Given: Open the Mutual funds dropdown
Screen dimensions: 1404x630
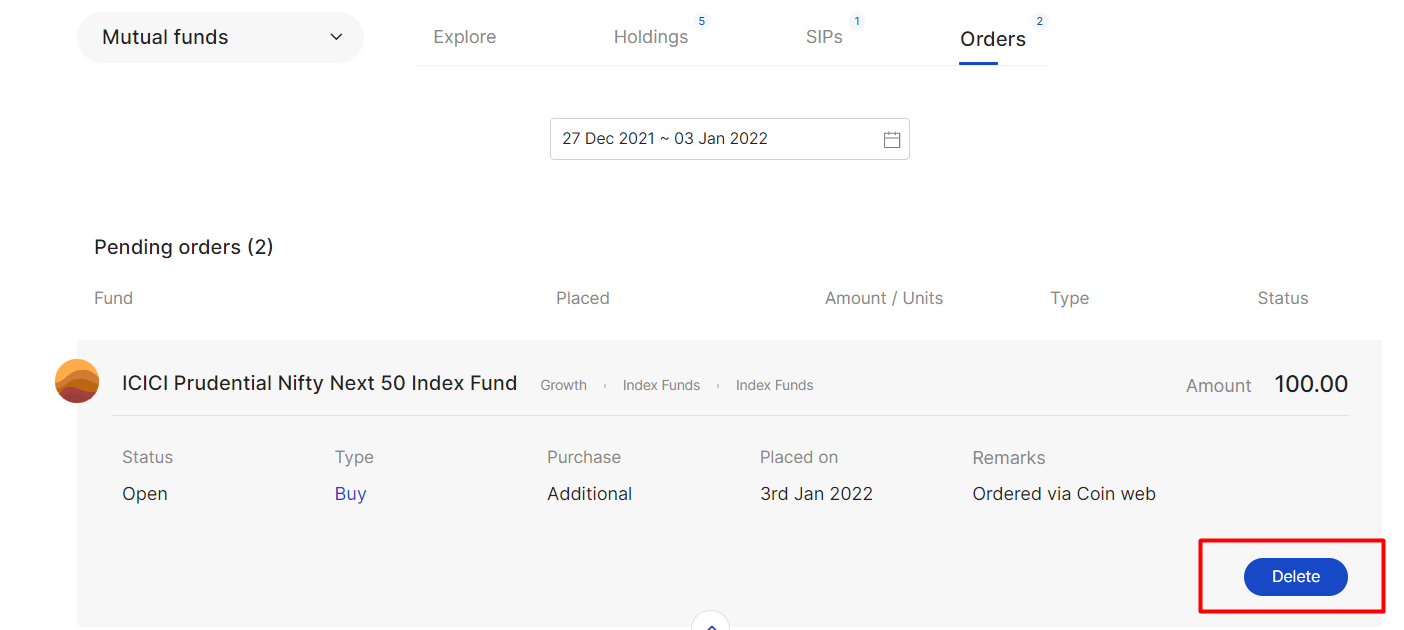Looking at the screenshot, I should (x=220, y=37).
